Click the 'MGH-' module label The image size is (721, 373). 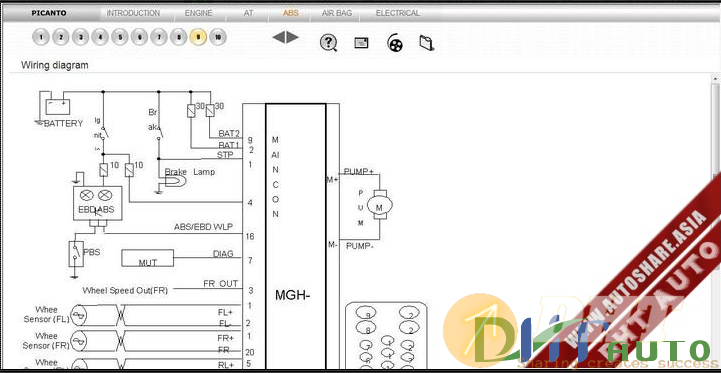point(292,295)
